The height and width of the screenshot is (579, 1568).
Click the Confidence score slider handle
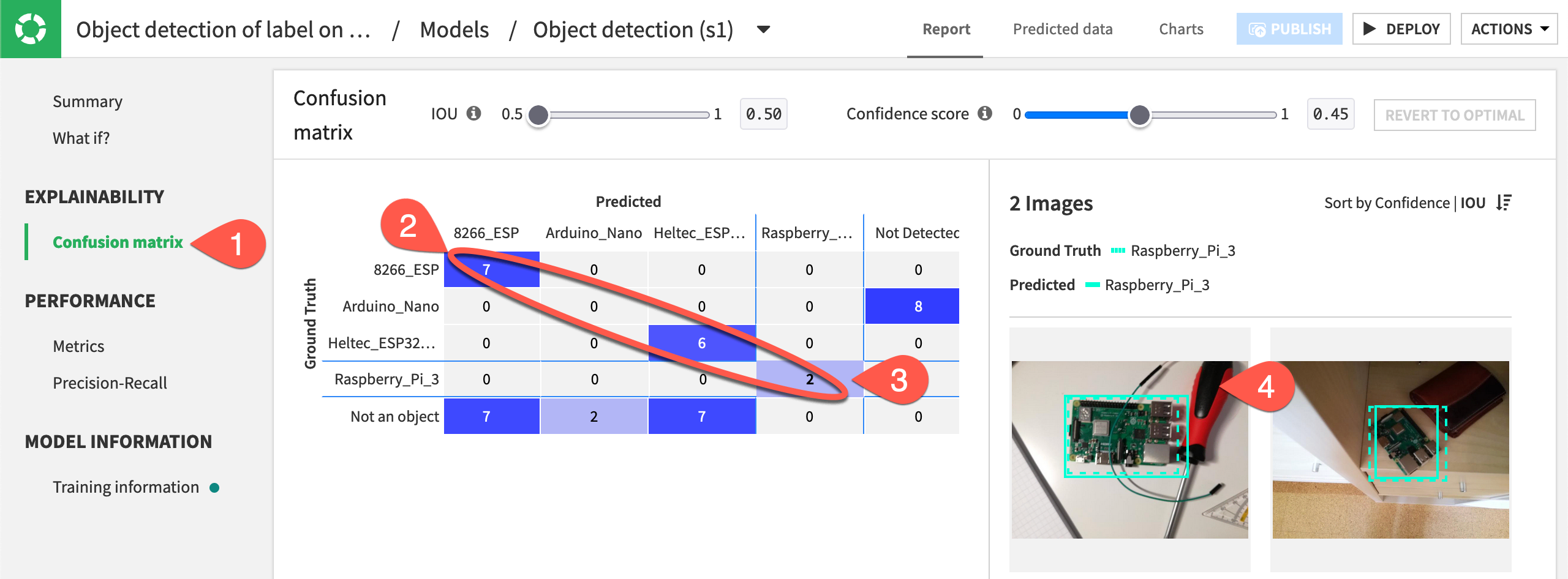tap(1140, 114)
